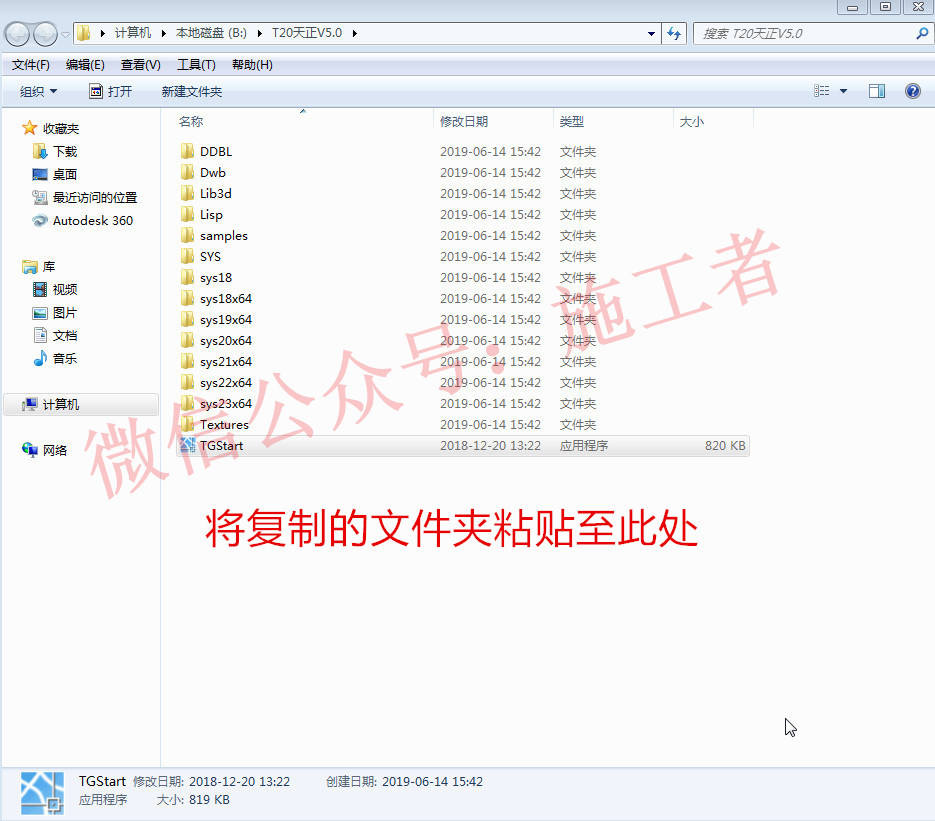
Task: Expand breadcrumb arrow after 计算机
Action: [163, 33]
